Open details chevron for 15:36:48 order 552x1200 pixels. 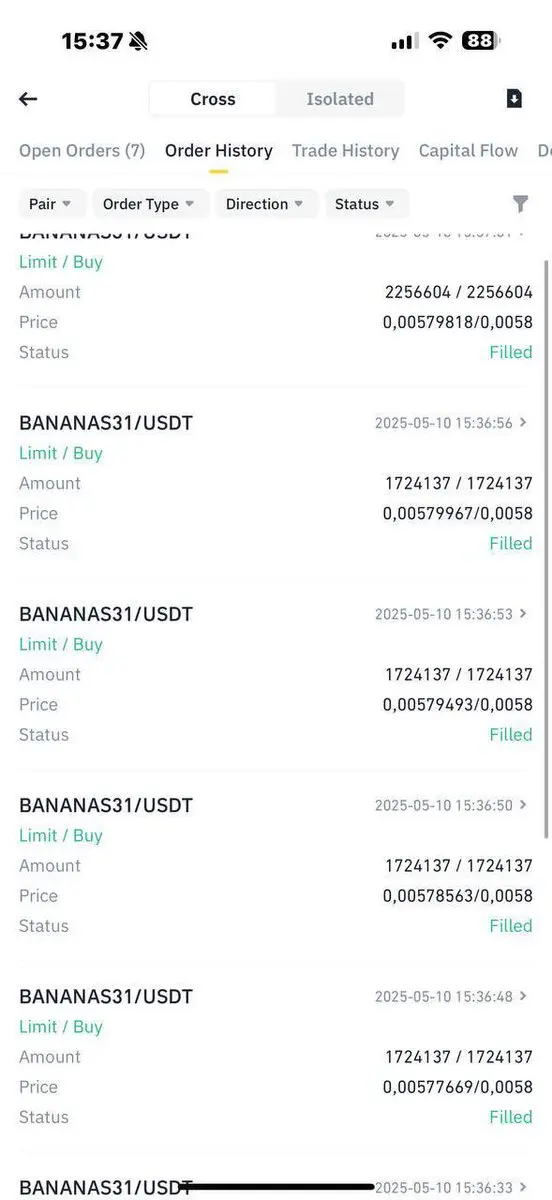[523, 996]
